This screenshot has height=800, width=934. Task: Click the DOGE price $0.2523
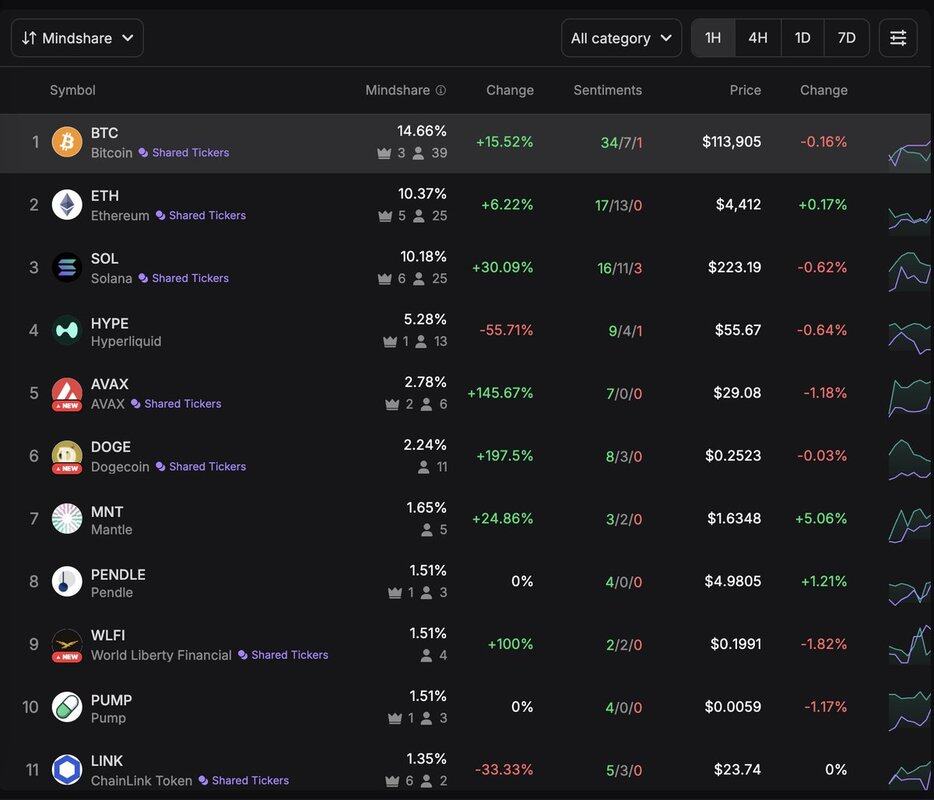(733, 456)
